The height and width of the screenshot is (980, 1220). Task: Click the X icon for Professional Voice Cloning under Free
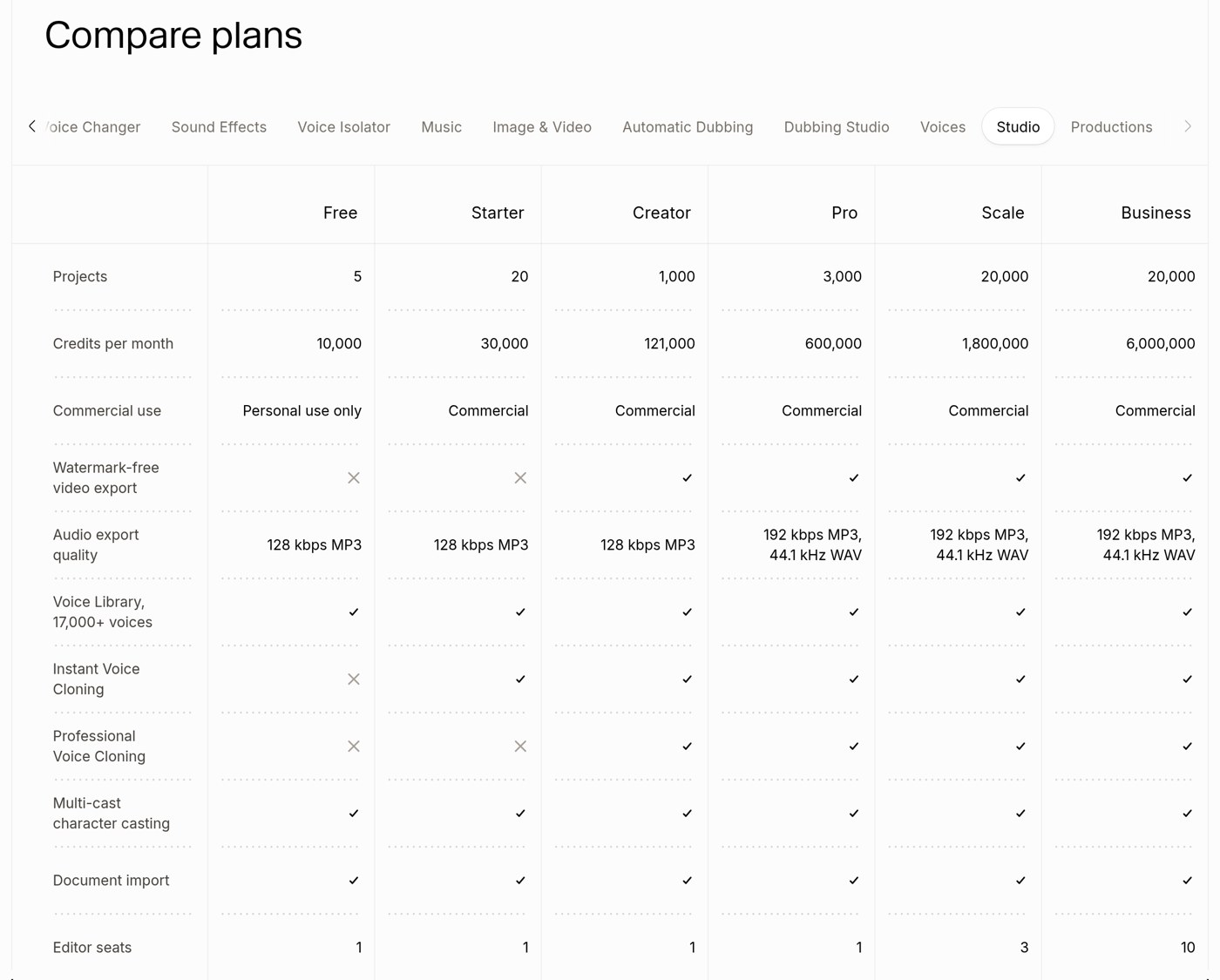pyautogui.click(x=354, y=747)
